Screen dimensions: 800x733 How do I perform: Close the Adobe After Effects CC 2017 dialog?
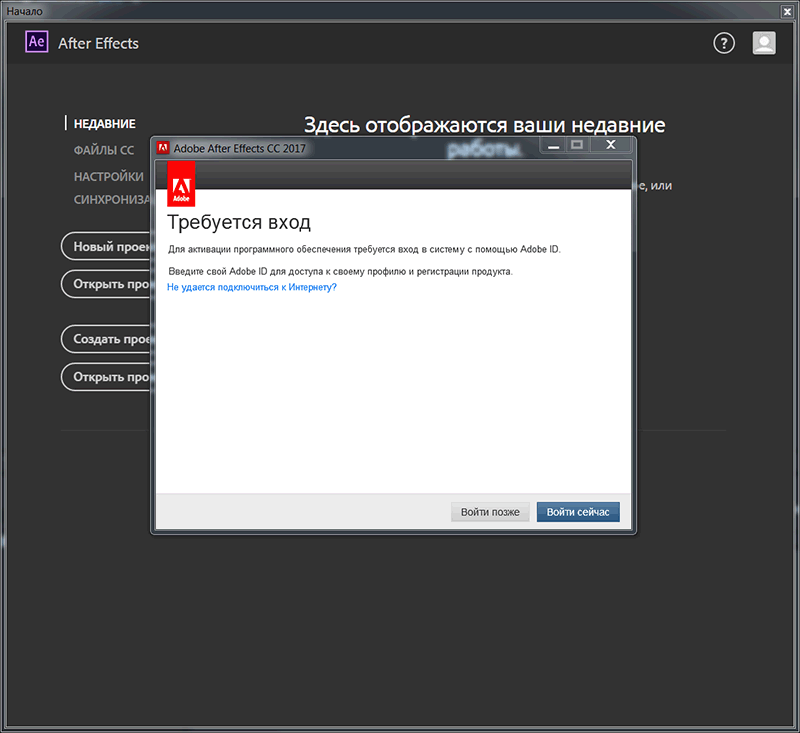[x=610, y=145]
